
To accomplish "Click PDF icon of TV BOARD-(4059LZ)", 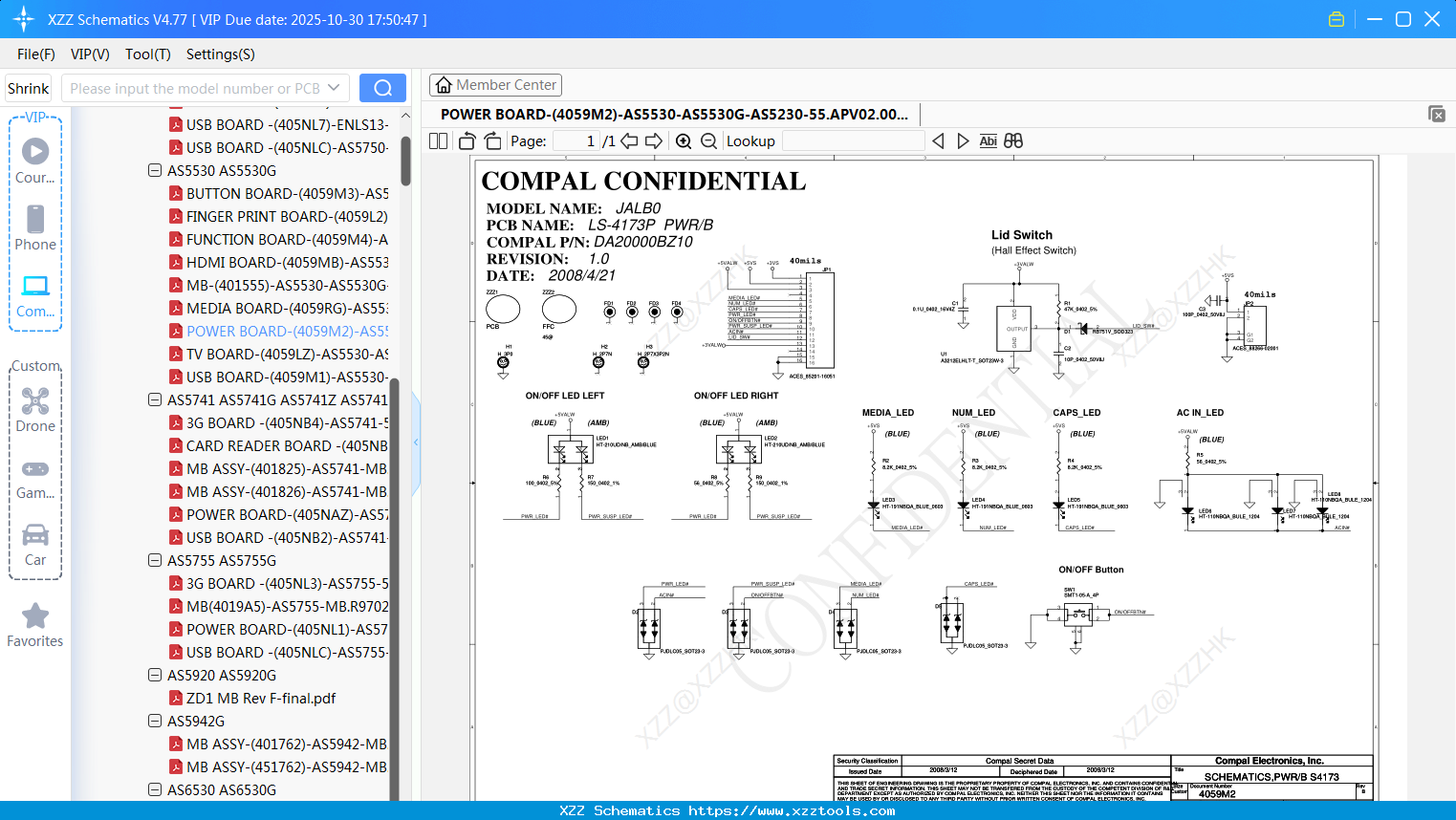I will [176, 354].
